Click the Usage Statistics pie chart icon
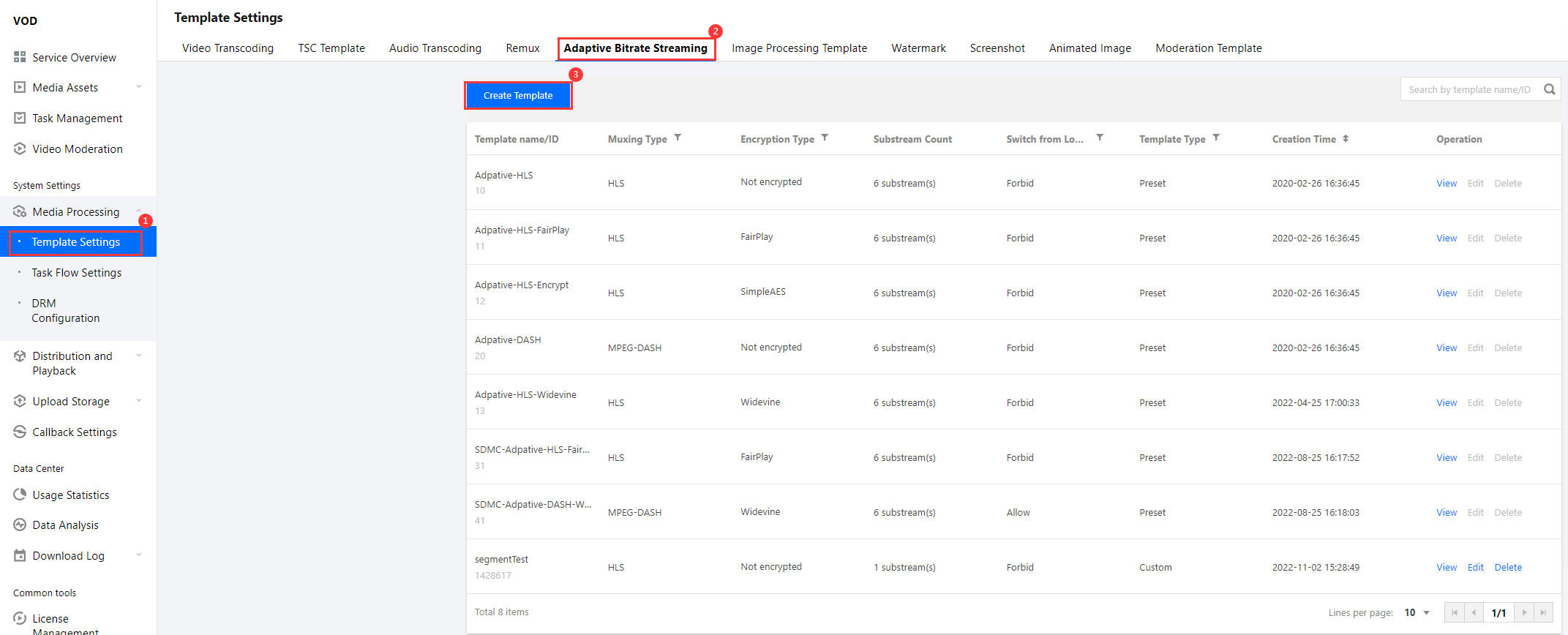Image resolution: width=1568 pixels, height=635 pixels. coord(20,495)
